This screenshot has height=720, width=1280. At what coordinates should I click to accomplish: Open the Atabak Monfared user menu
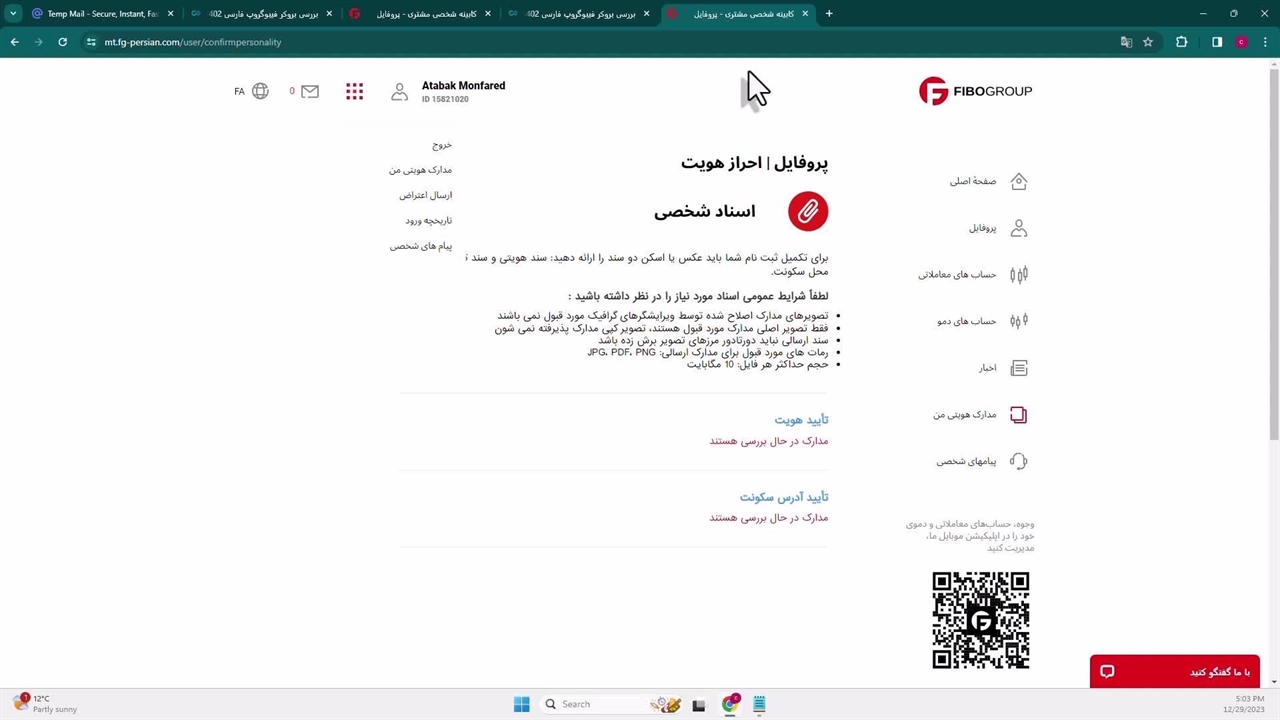click(x=462, y=91)
